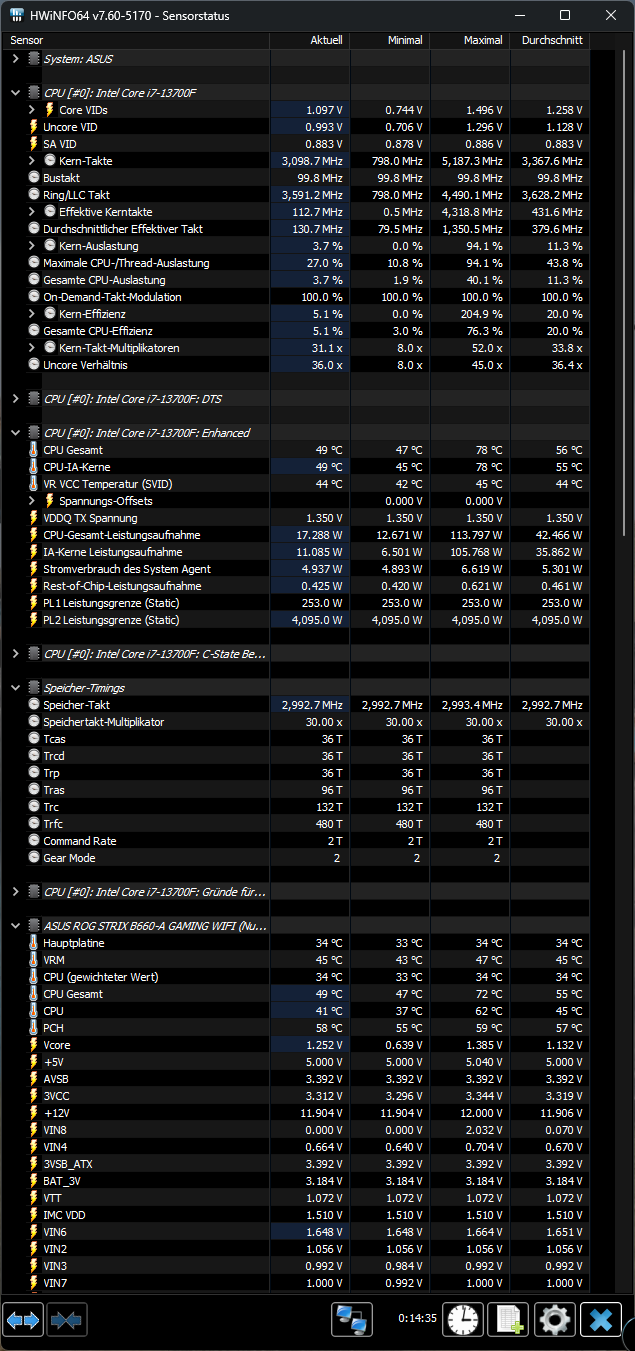Collapse the Intel Core i7-13700F: Enhanced group
635x1351 pixels.
(x=16, y=433)
